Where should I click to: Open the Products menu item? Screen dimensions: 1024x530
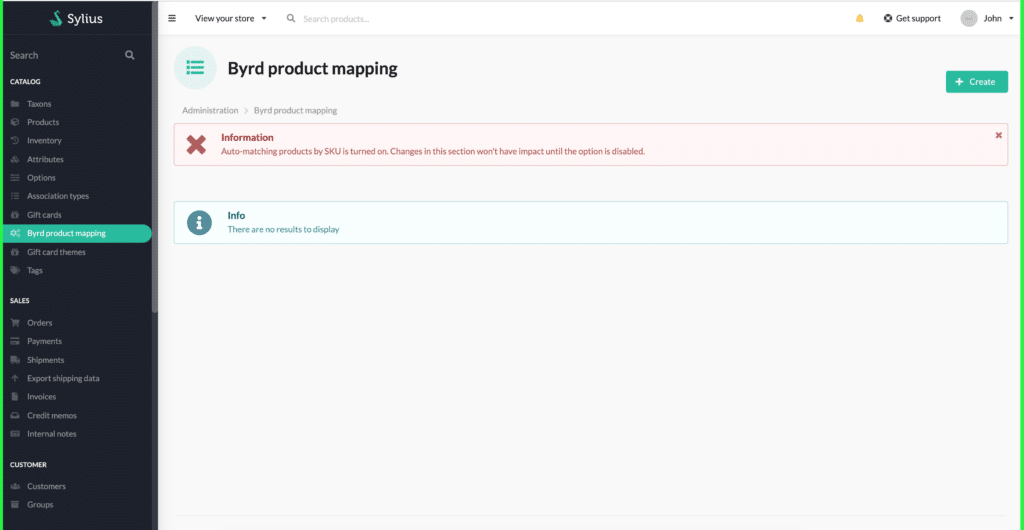pyautogui.click(x=43, y=122)
